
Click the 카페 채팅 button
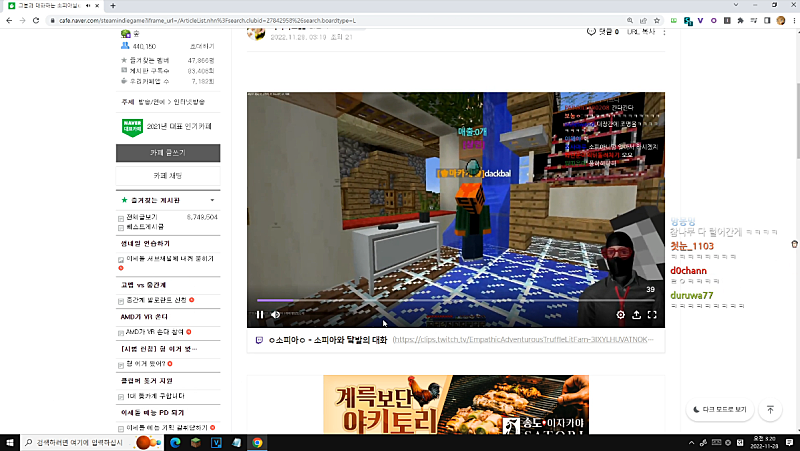pos(168,176)
